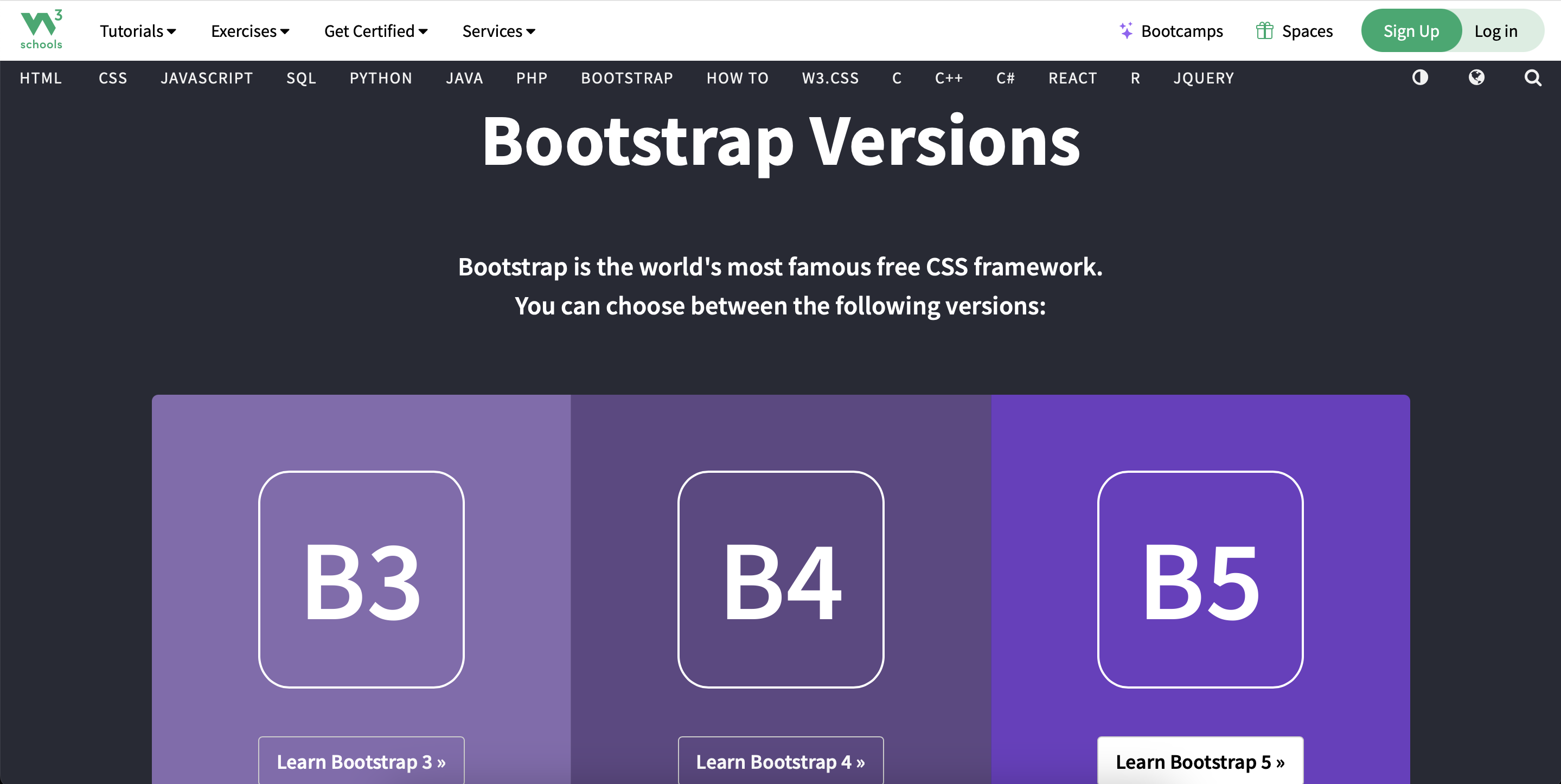Toggle dark mode contrast icon
The image size is (1561, 784).
1420,78
